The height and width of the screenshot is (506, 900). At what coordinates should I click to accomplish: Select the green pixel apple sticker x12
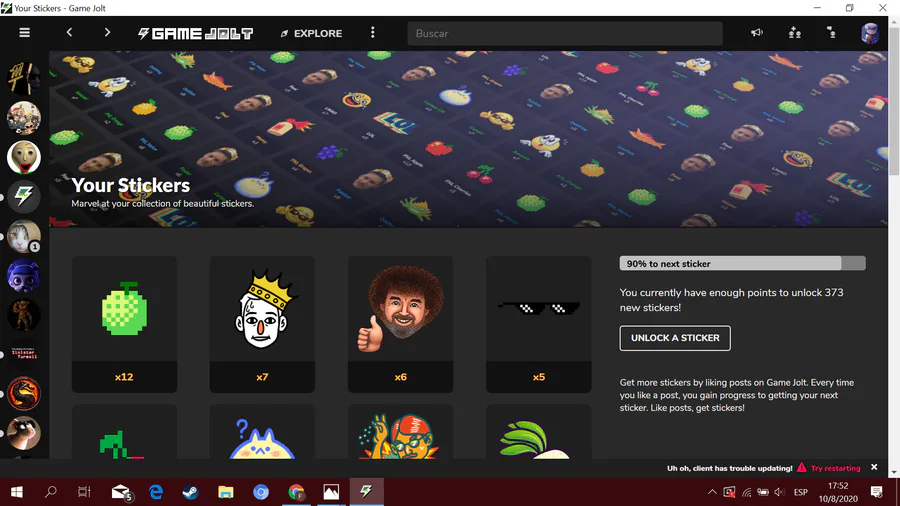tap(124, 324)
